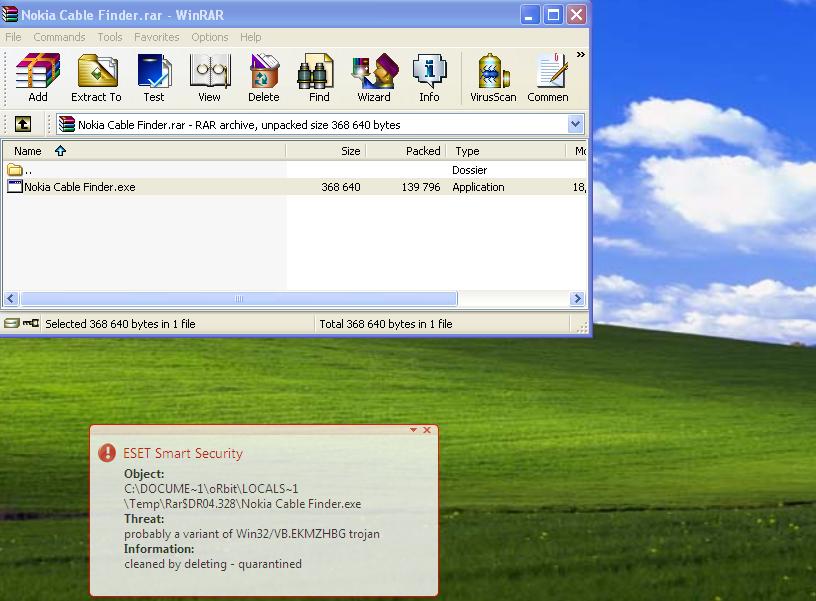
Task: Click 'Selected 368 640 bytes' status text
Action: [x=120, y=324]
